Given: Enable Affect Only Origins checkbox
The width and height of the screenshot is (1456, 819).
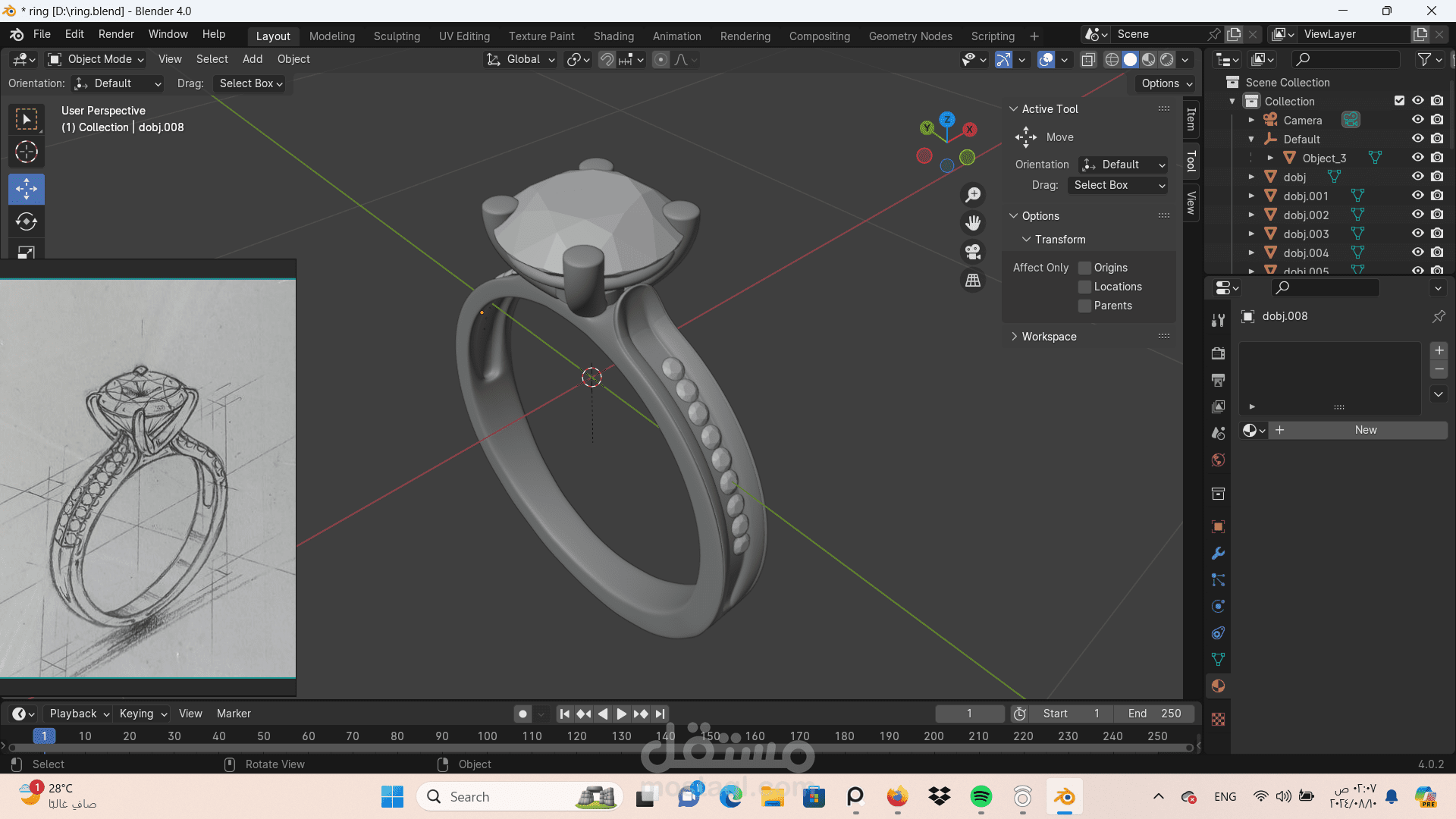Looking at the screenshot, I should [1085, 268].
